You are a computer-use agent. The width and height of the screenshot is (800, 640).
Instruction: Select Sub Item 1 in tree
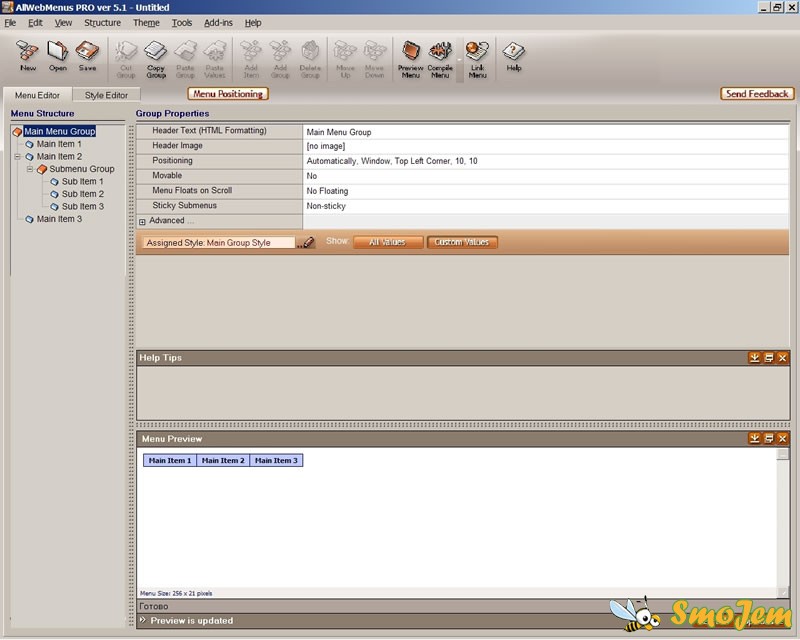click(x=83, y=181)
